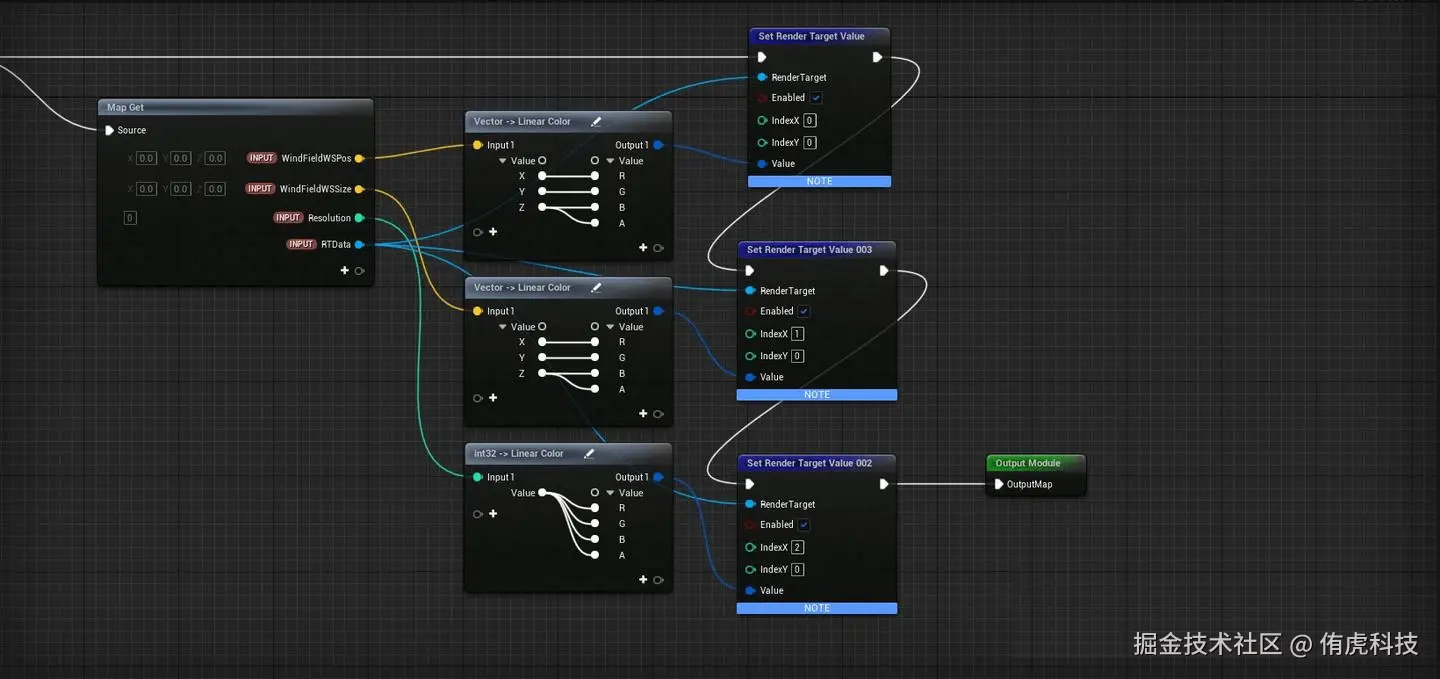Screen dimensions: 1440x679
Task: Click the plus icon at bottom right of int32 node
Action: click(643, 580)
